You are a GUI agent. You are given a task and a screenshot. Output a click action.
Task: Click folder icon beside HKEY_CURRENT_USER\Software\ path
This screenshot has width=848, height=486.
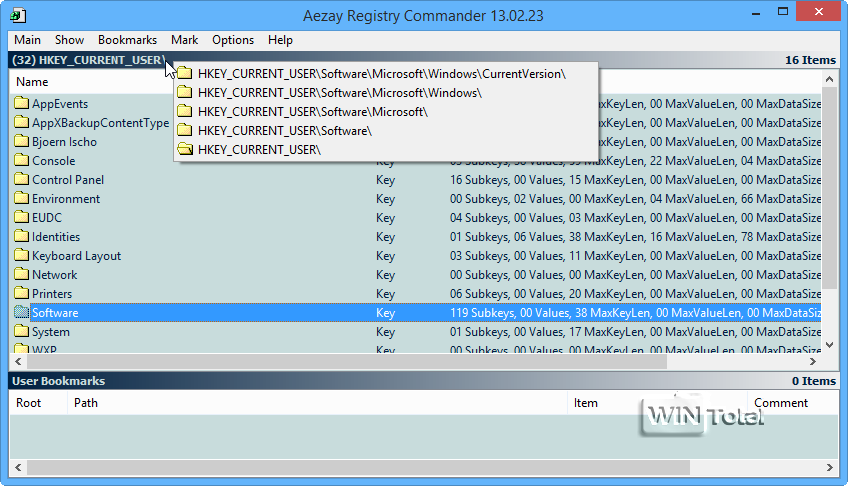(185, 130)
